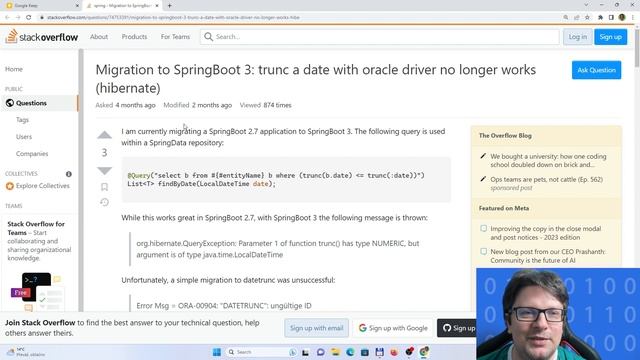Viewport: 640px width, 360px height.
Task: Reload the page with the refresh icon
Action: pyautogui.click(x=29, y=18)
